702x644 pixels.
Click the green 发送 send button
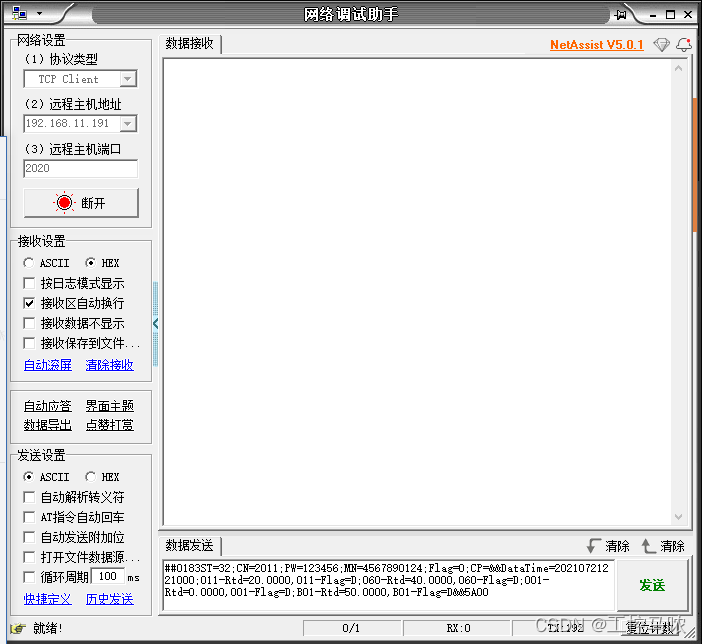(x=652, y=585)
